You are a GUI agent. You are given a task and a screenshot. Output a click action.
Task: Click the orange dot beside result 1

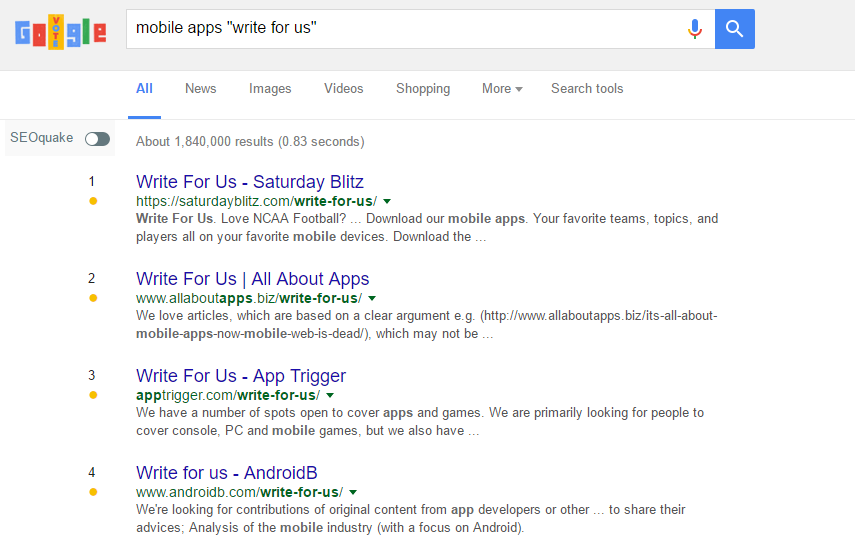pyautogui.click(x=93, y=201)
